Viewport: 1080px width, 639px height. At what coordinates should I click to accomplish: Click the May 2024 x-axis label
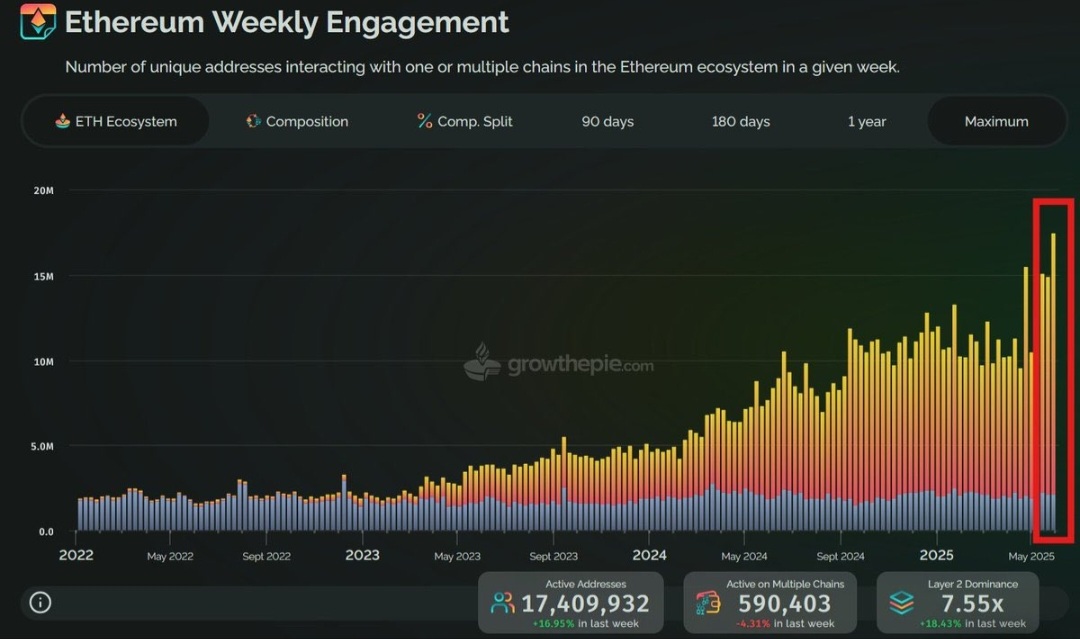pos(744,556)
